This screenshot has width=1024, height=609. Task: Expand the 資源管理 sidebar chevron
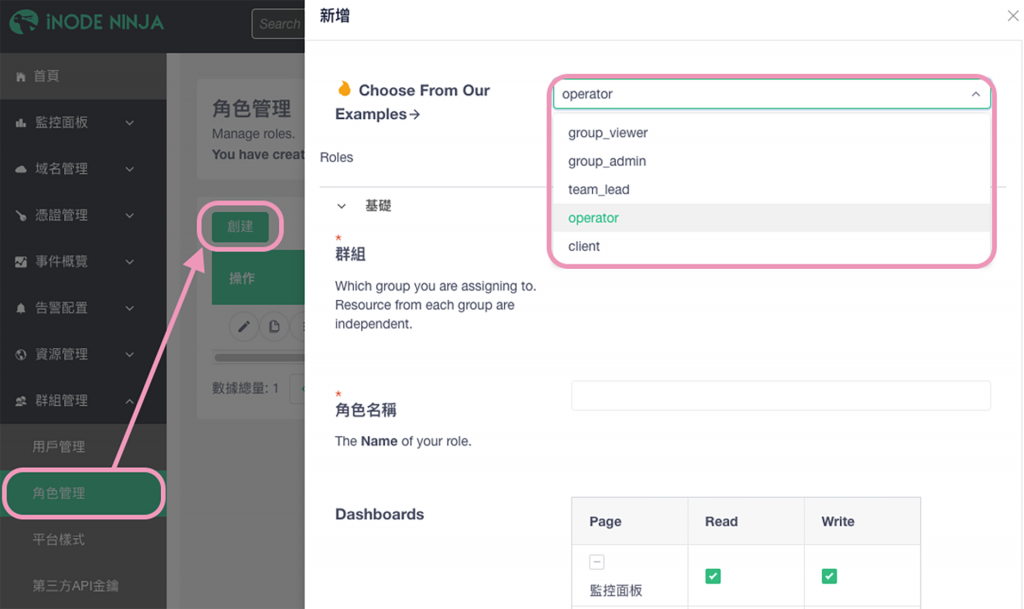[130, 354]
